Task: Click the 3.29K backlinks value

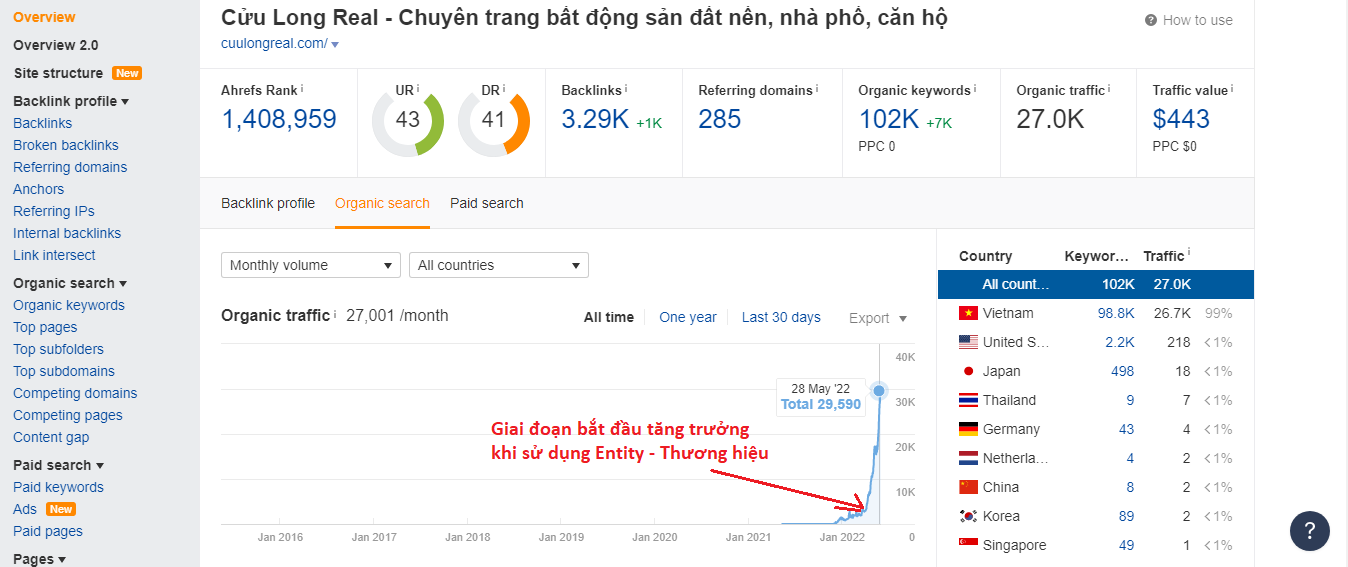Action: coord(595,119)
